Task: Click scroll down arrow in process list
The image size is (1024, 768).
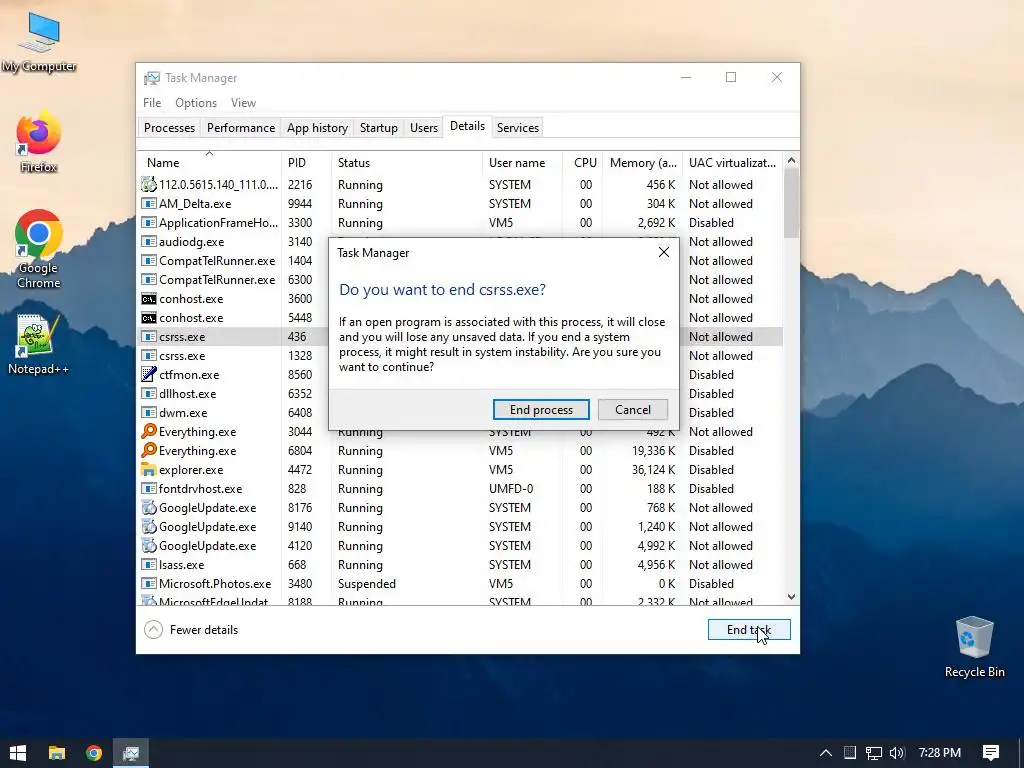Action: pyautogui.click(x=792, y=597)
